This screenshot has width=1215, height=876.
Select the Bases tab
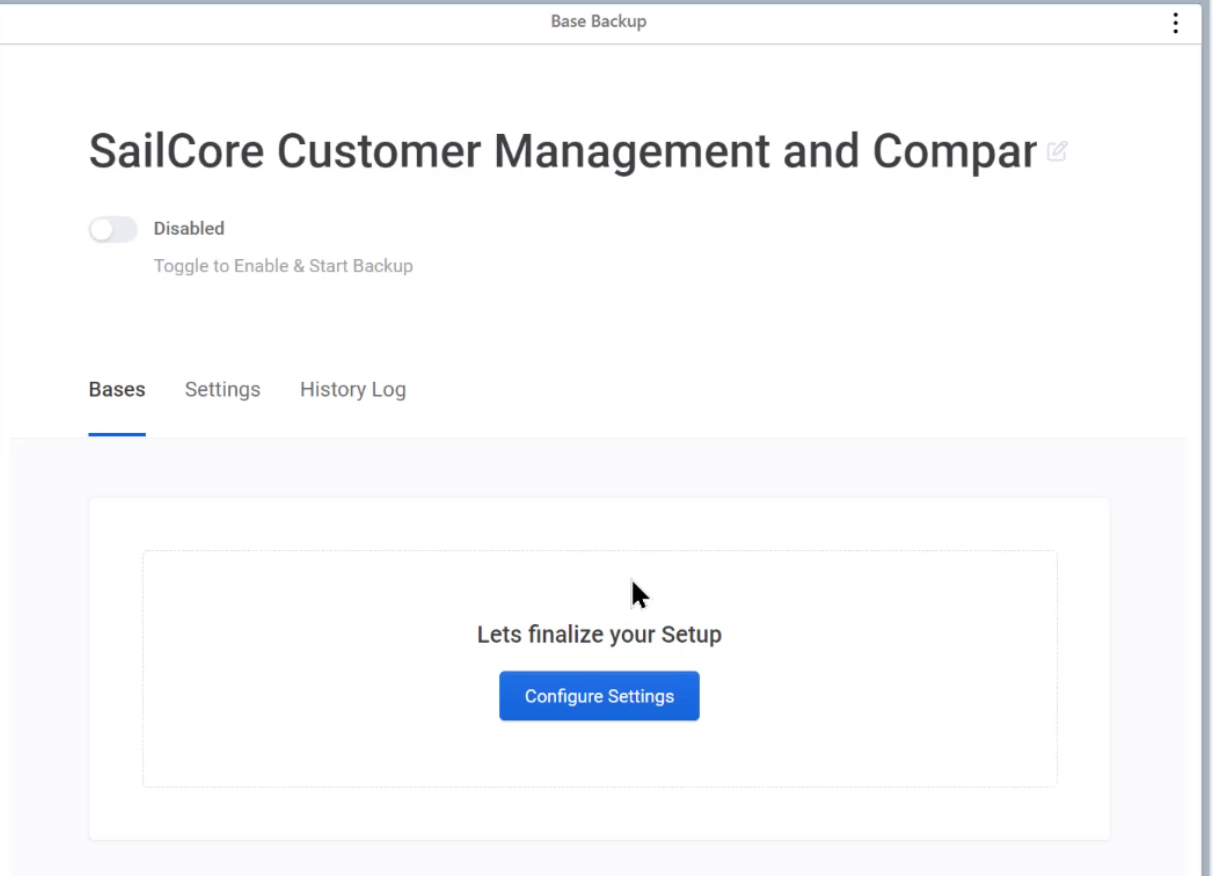pos(117,389)
